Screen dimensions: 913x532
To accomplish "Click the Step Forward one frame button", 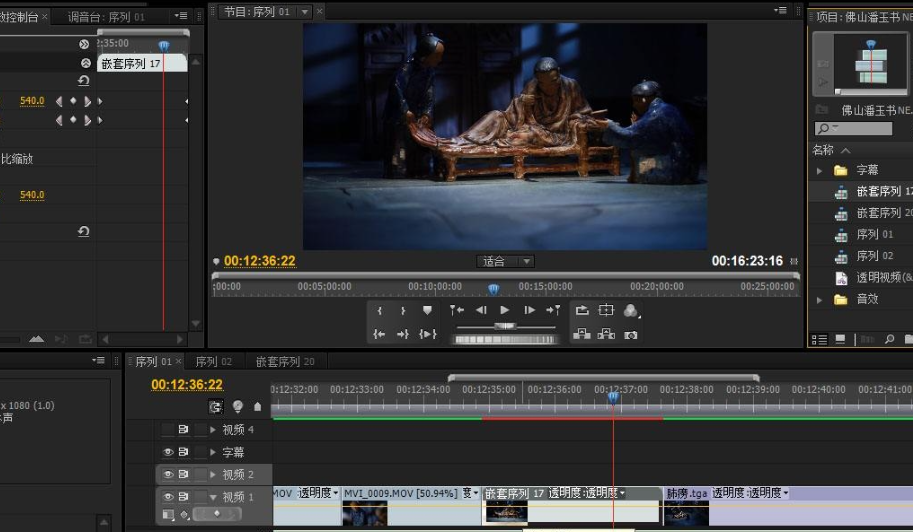I will click(529, 310).
